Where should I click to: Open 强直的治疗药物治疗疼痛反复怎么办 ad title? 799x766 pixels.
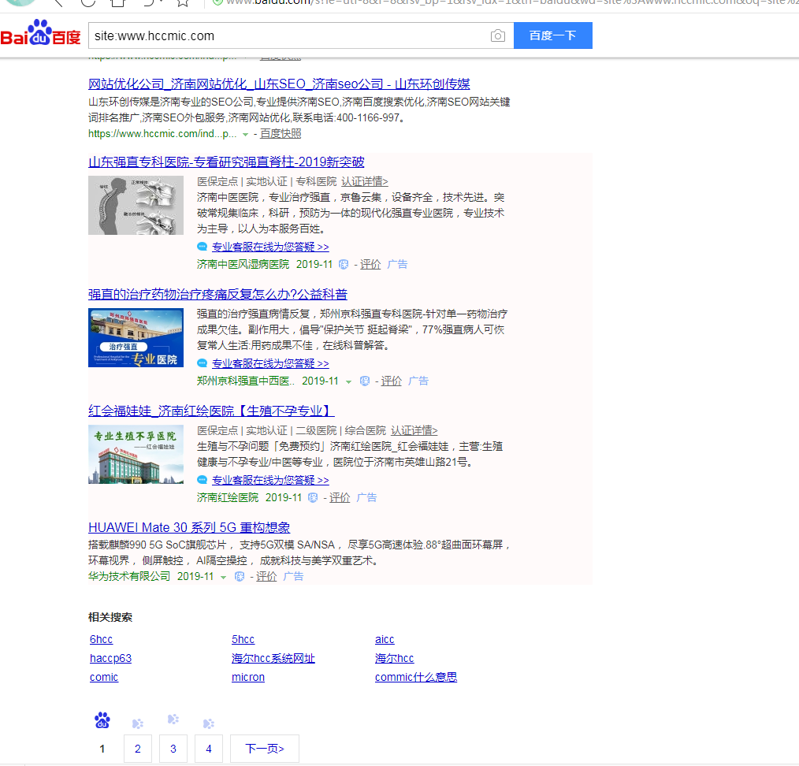[x=218, y=294]
